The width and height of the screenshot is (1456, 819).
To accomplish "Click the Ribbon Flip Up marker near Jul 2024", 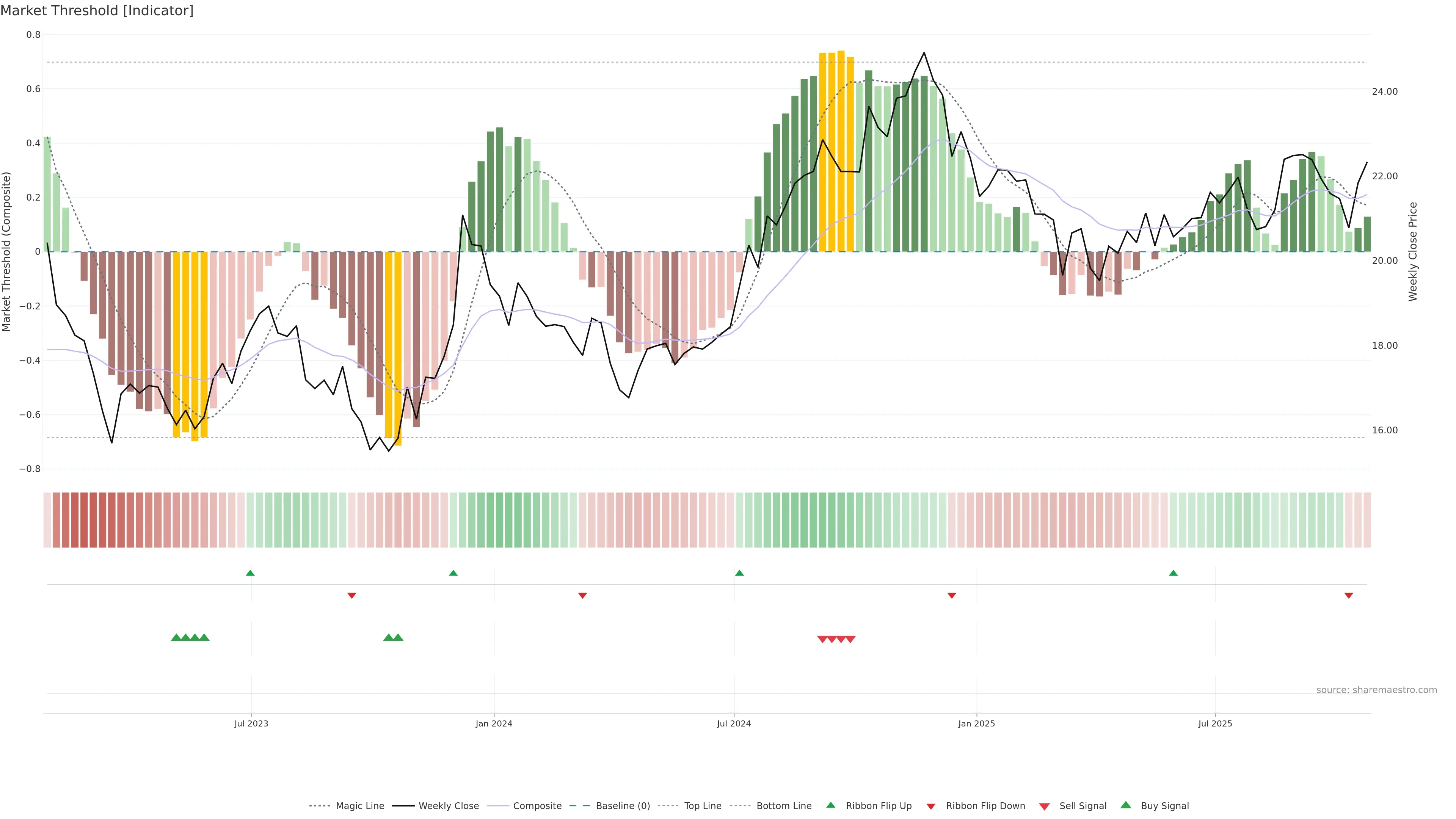I will (739, 573).
